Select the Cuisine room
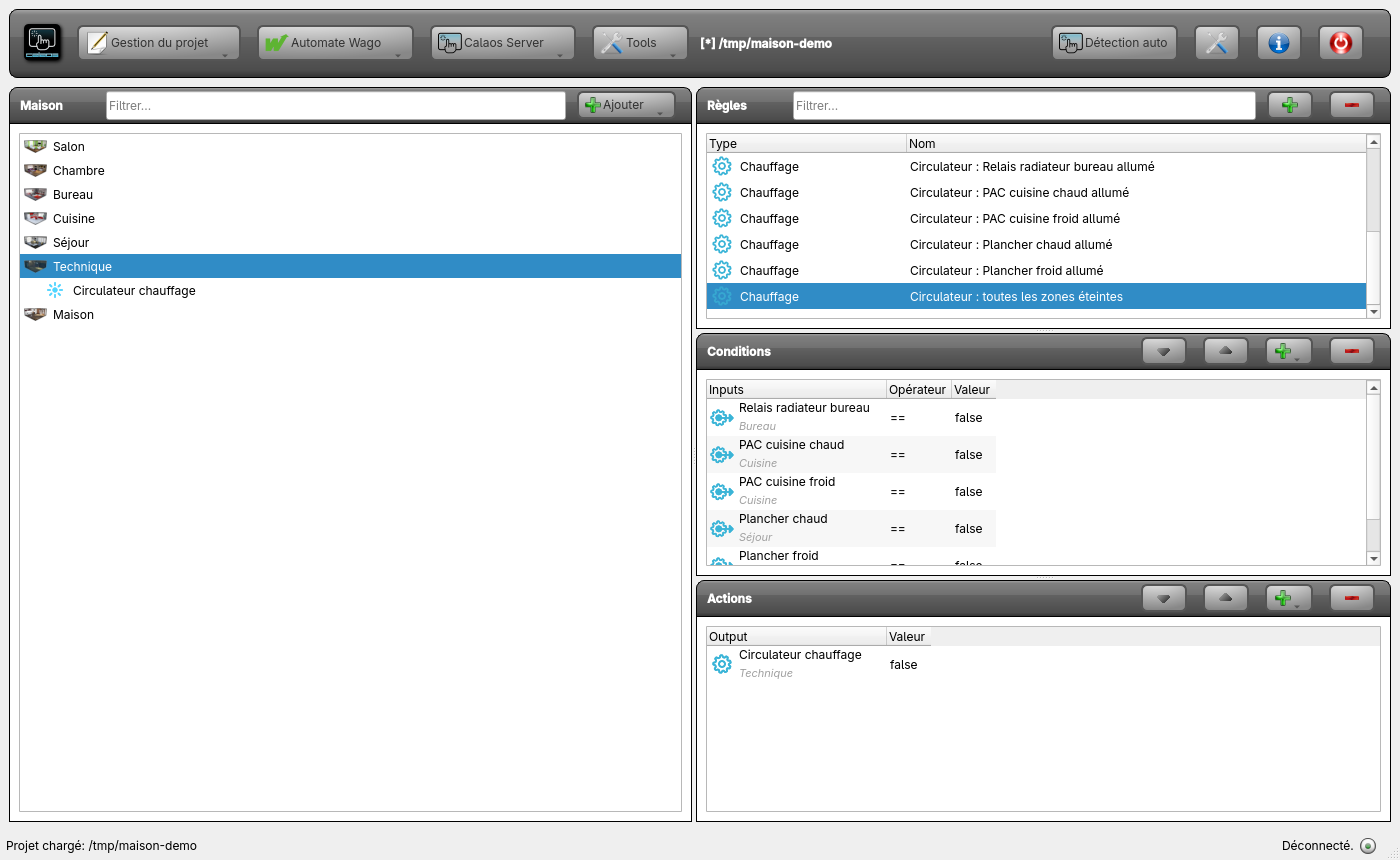 point(350,218)
